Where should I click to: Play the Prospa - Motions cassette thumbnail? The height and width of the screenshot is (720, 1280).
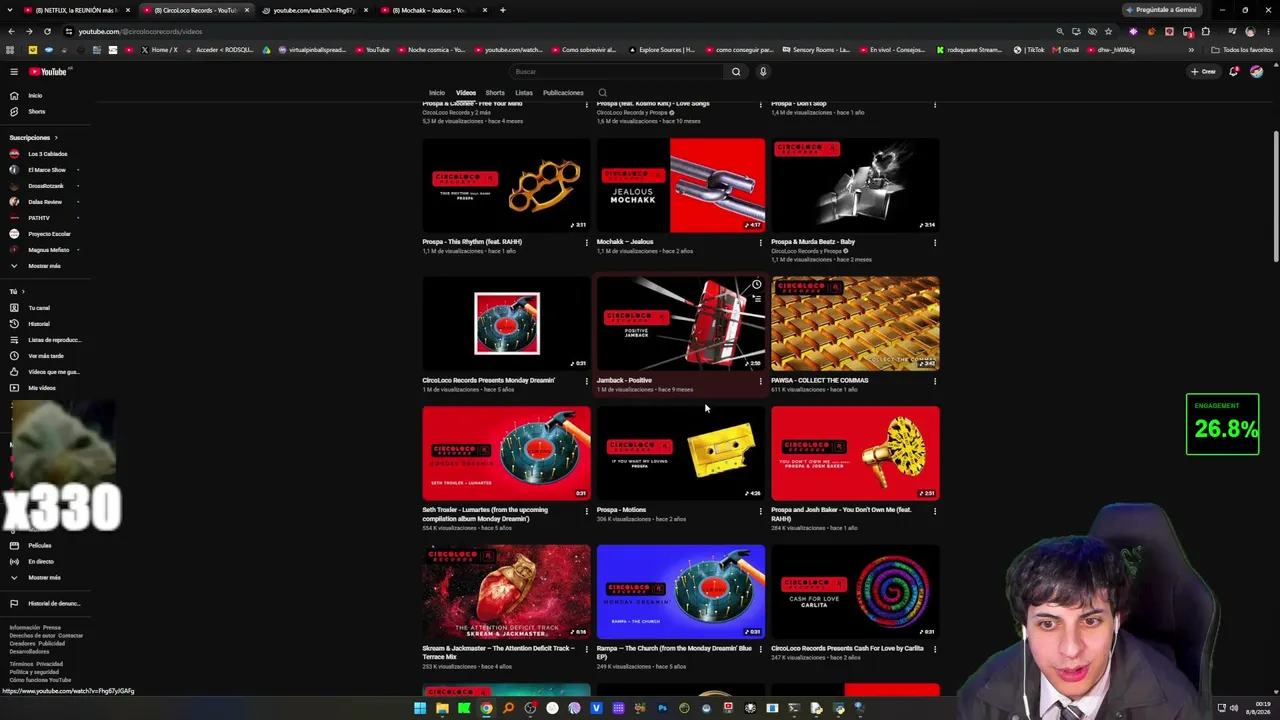(681, 452)
